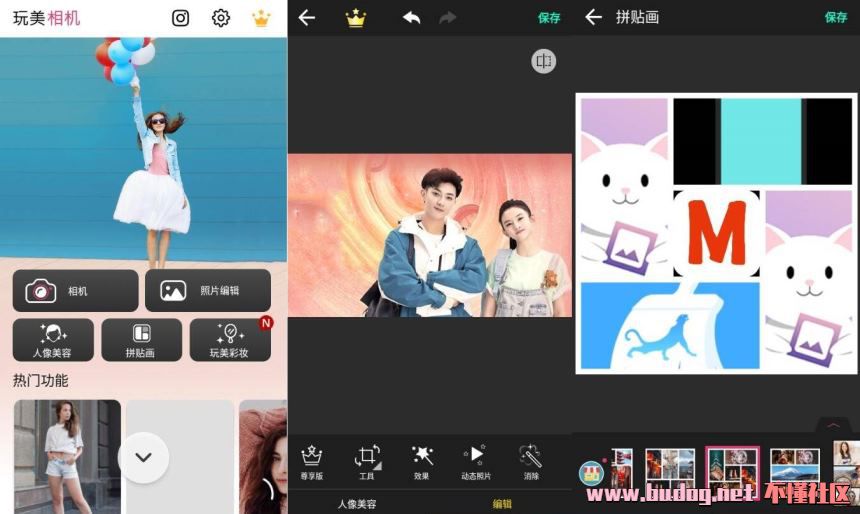Switch to the 人像美容 tab in editor
860x514 pixels.
pos(357,504)
